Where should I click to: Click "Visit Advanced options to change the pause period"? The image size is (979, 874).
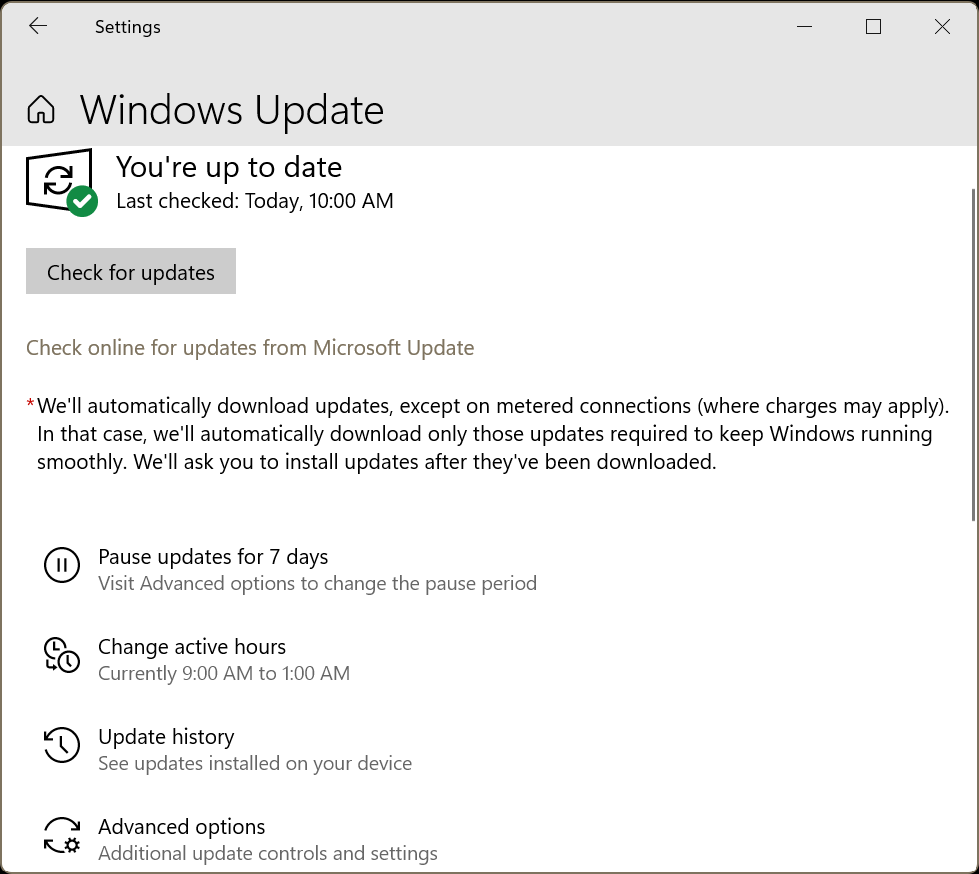317,584
